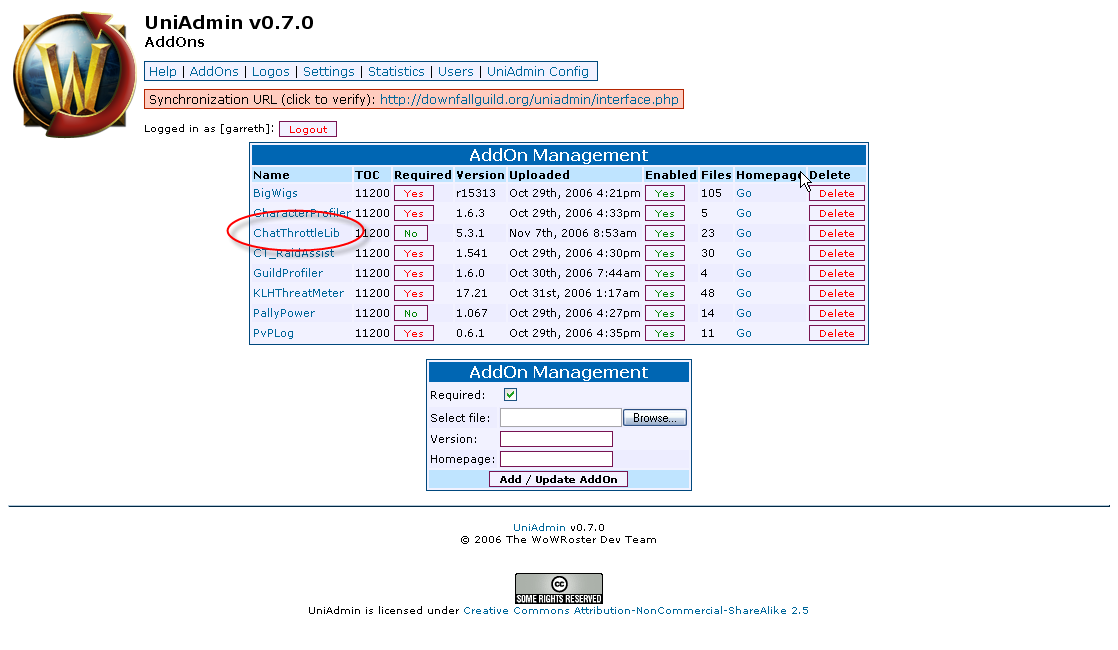Click the Logout button

308,129
